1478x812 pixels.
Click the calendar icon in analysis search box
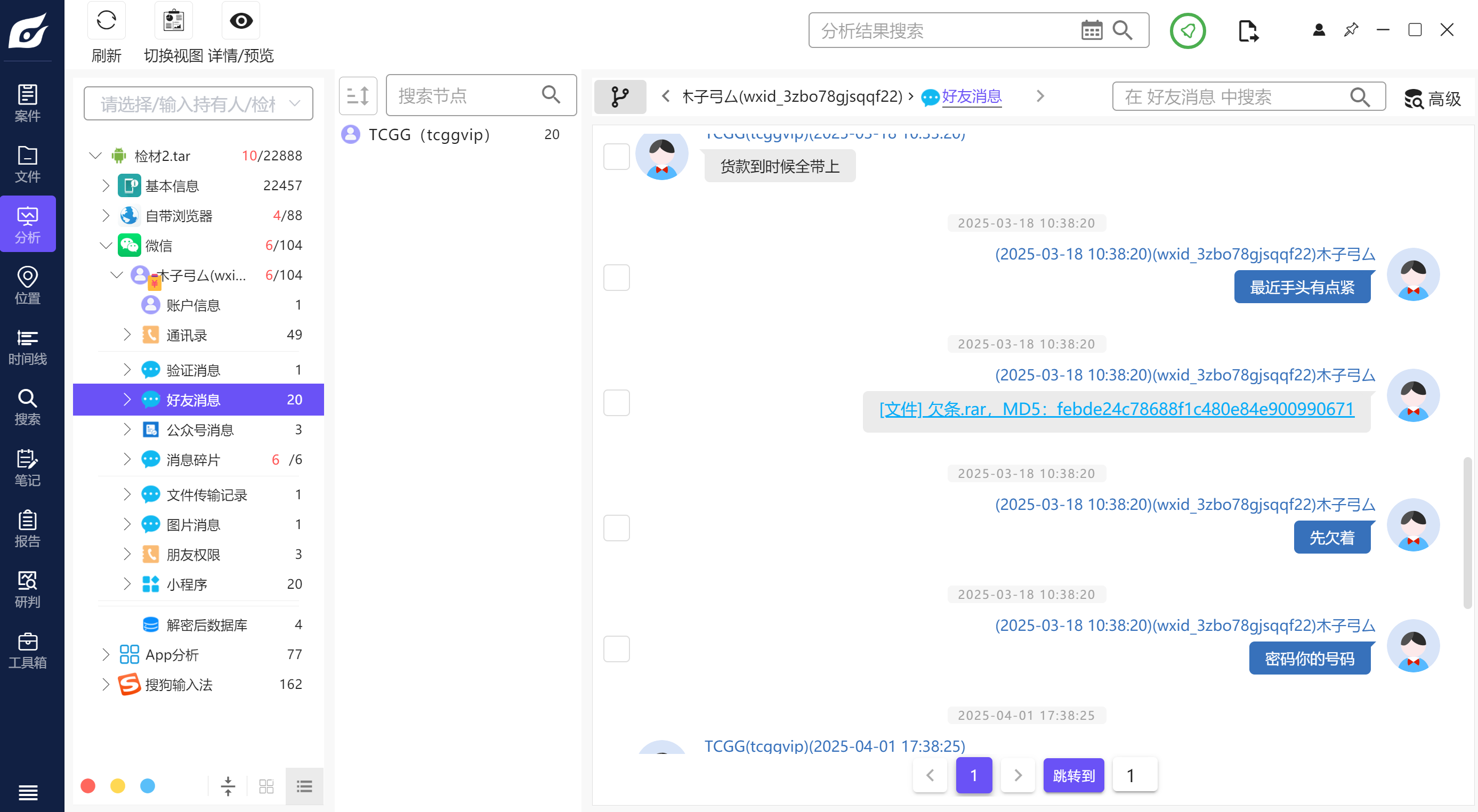click(1091, 30)
